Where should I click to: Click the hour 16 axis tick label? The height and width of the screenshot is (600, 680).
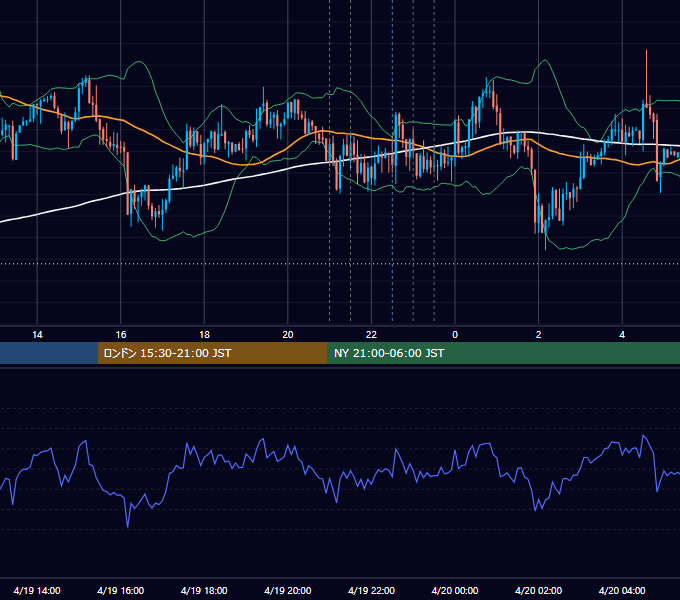click(x=121, y=335)
